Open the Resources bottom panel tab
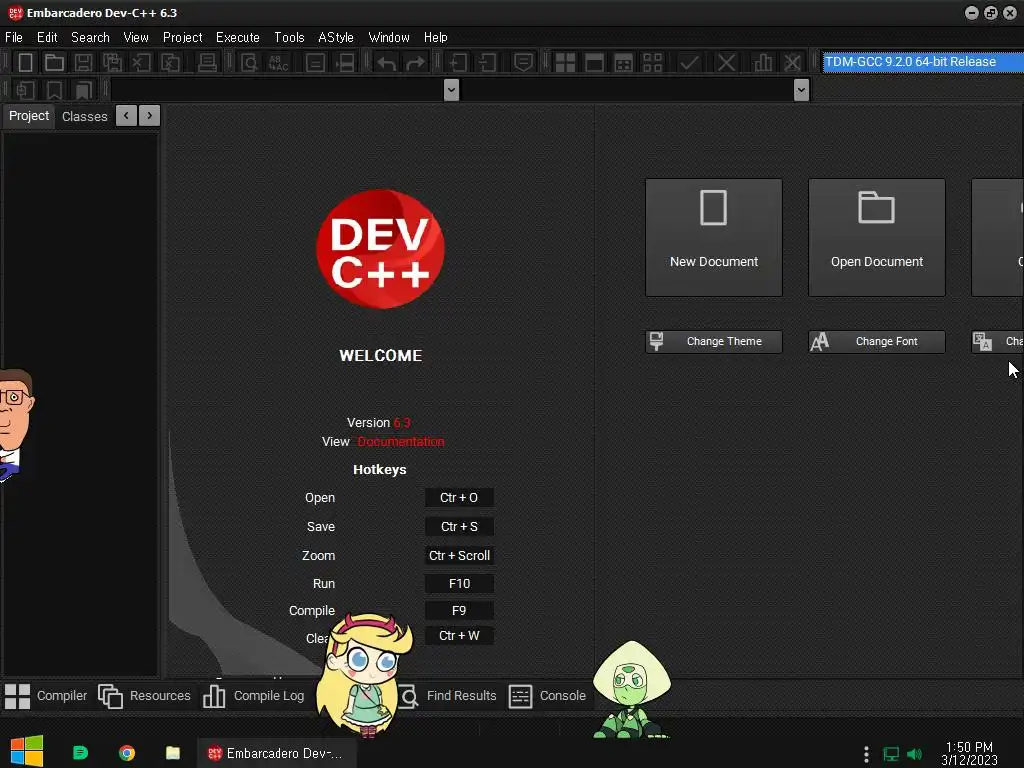Screen dimensions: 1024x768 tap(144, 696)
